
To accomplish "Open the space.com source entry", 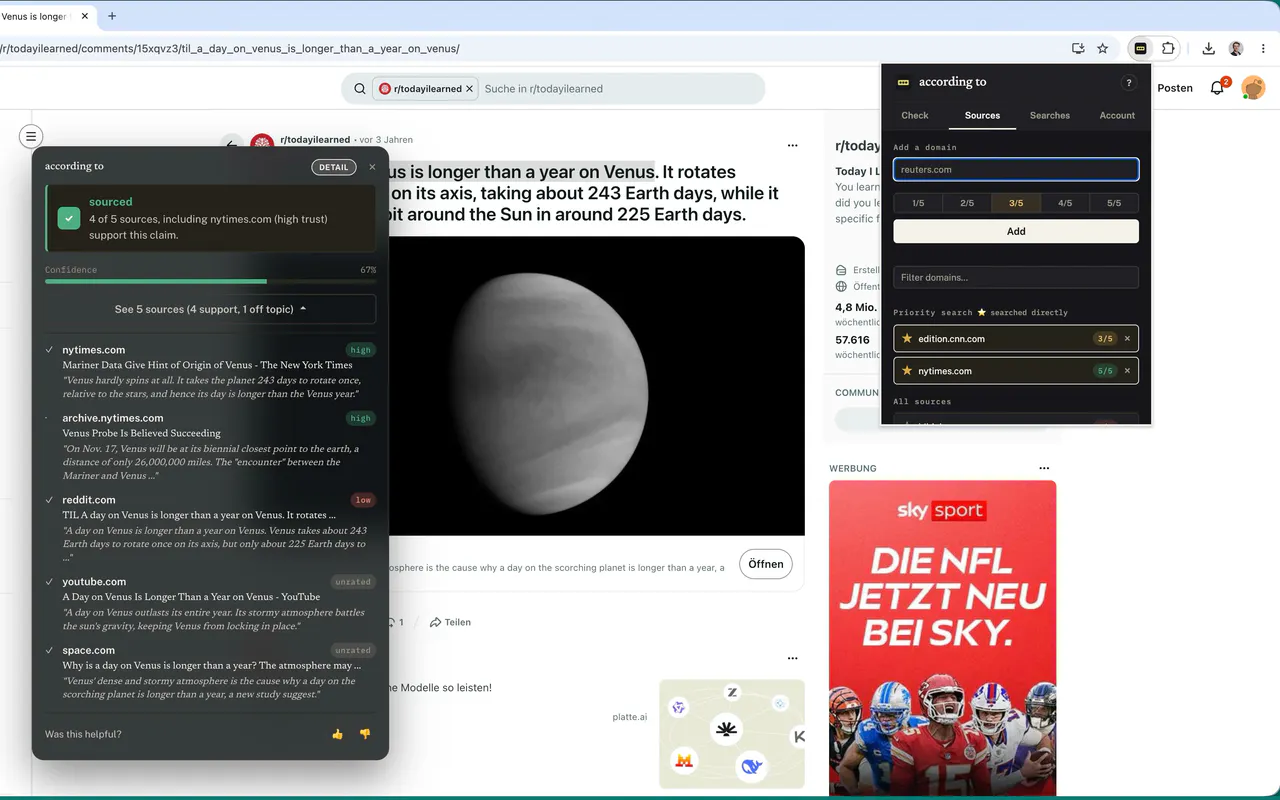I will [x=208, y=672].
